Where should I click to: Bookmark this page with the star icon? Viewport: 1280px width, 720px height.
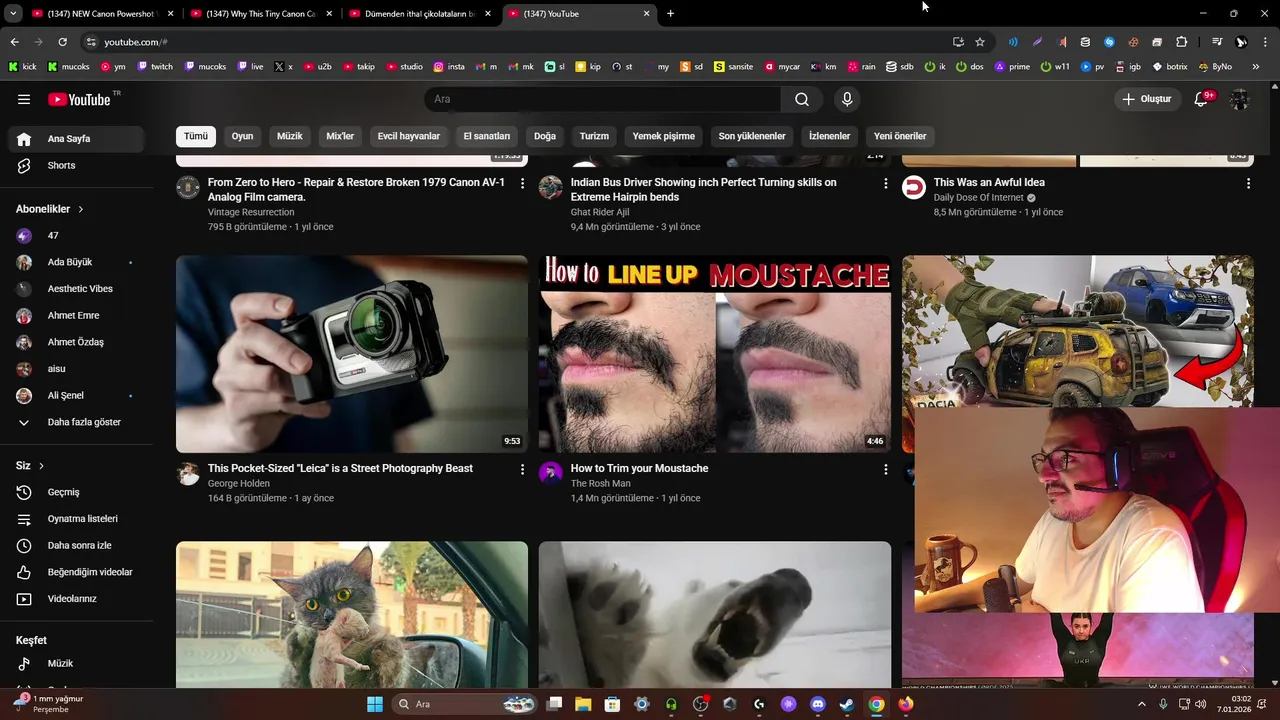pyautogui.click(x=980, y=42)
